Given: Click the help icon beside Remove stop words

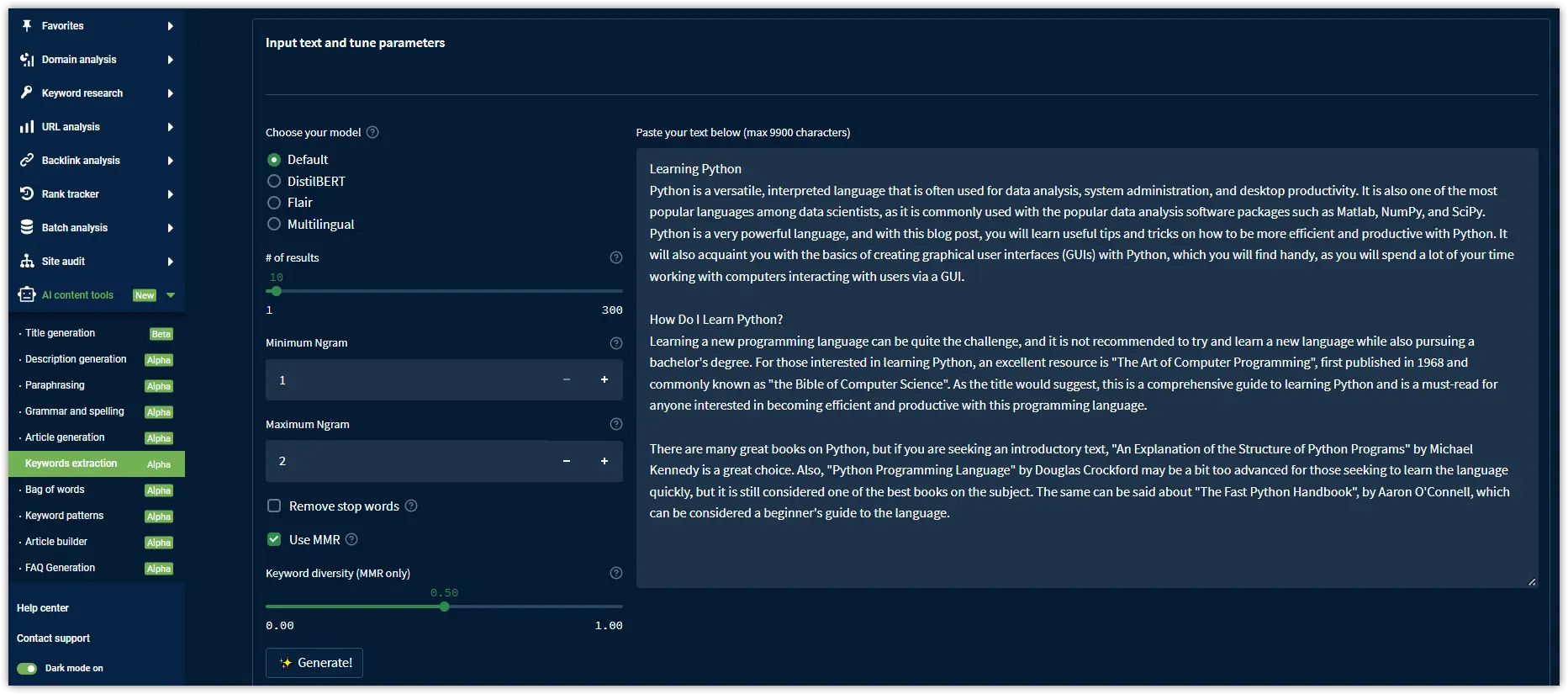Looking at the screenshot, I should pos(411,506).
